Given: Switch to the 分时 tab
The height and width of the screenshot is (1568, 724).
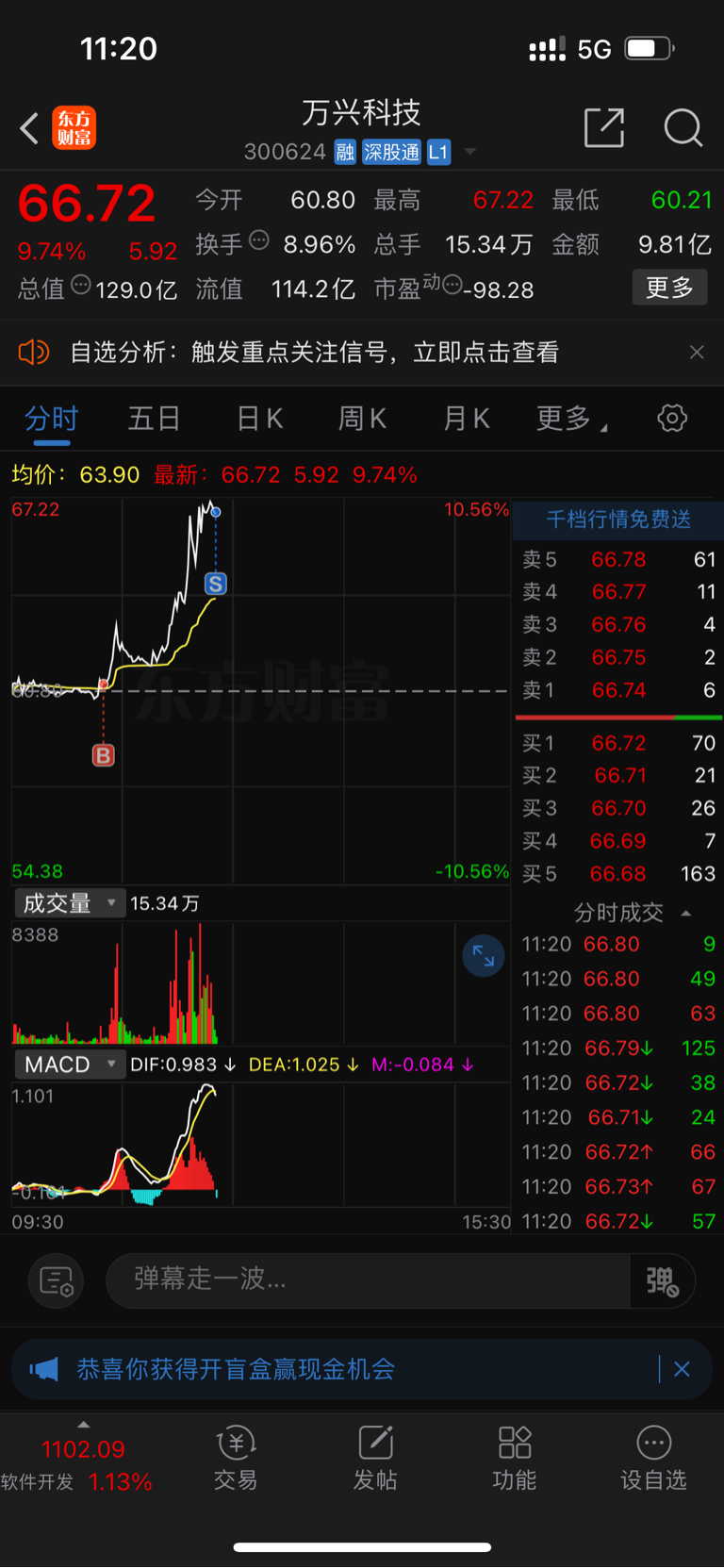Looking at the screenshot, I should pos(52,418).
